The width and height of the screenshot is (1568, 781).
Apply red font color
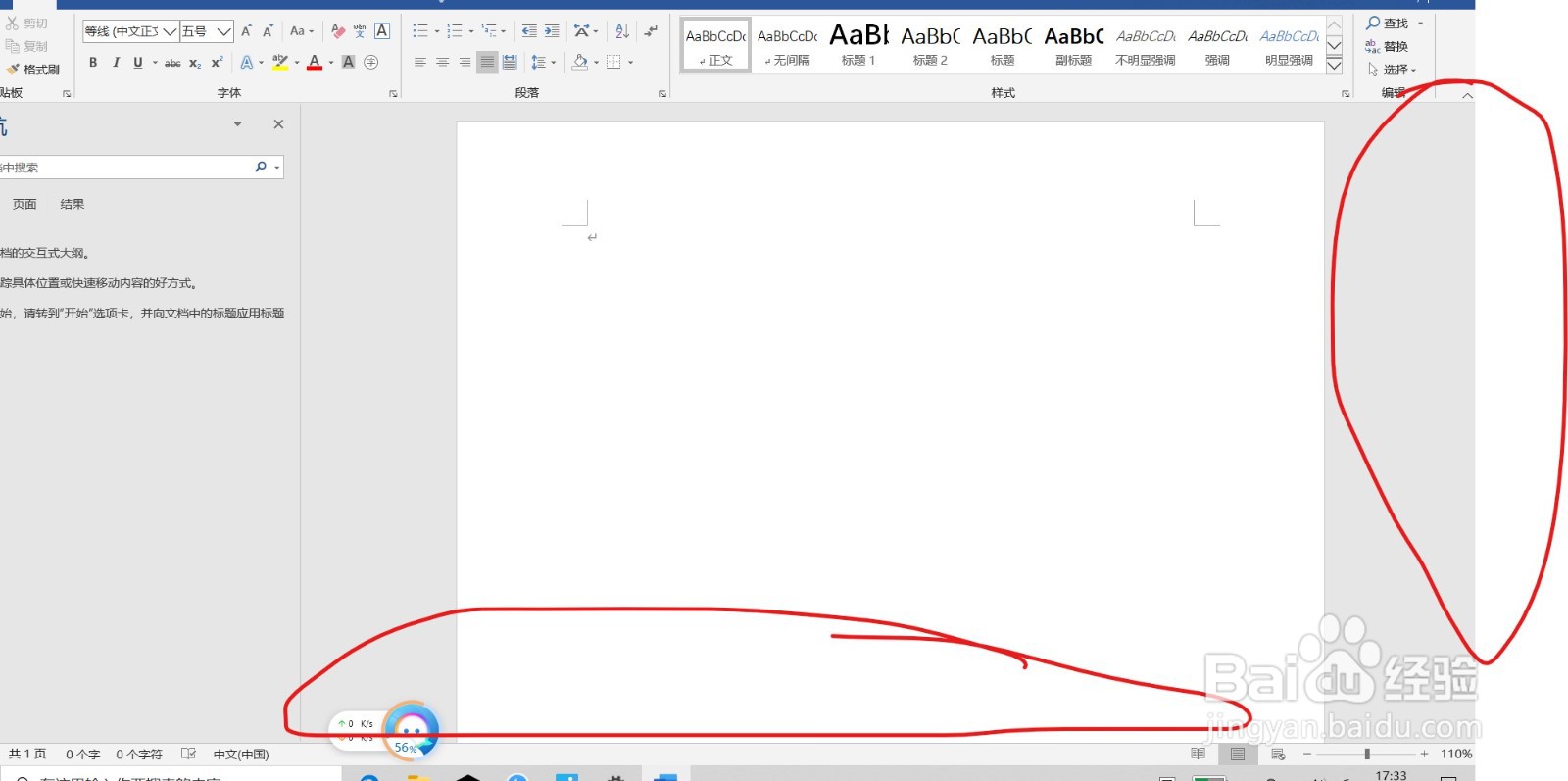tap(315, 63)
